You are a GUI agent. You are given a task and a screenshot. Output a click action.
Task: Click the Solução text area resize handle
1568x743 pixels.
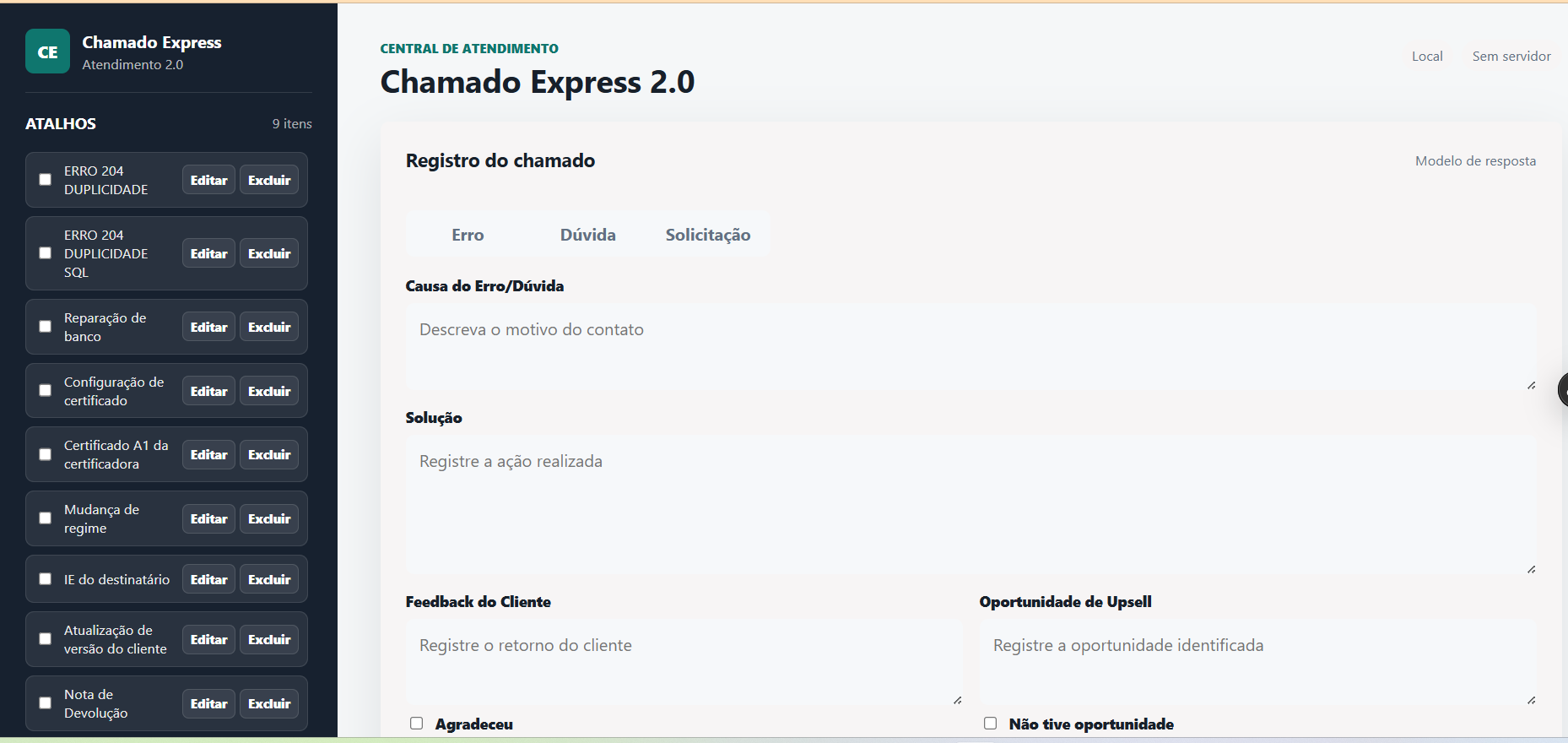[x=1531, y=569]
